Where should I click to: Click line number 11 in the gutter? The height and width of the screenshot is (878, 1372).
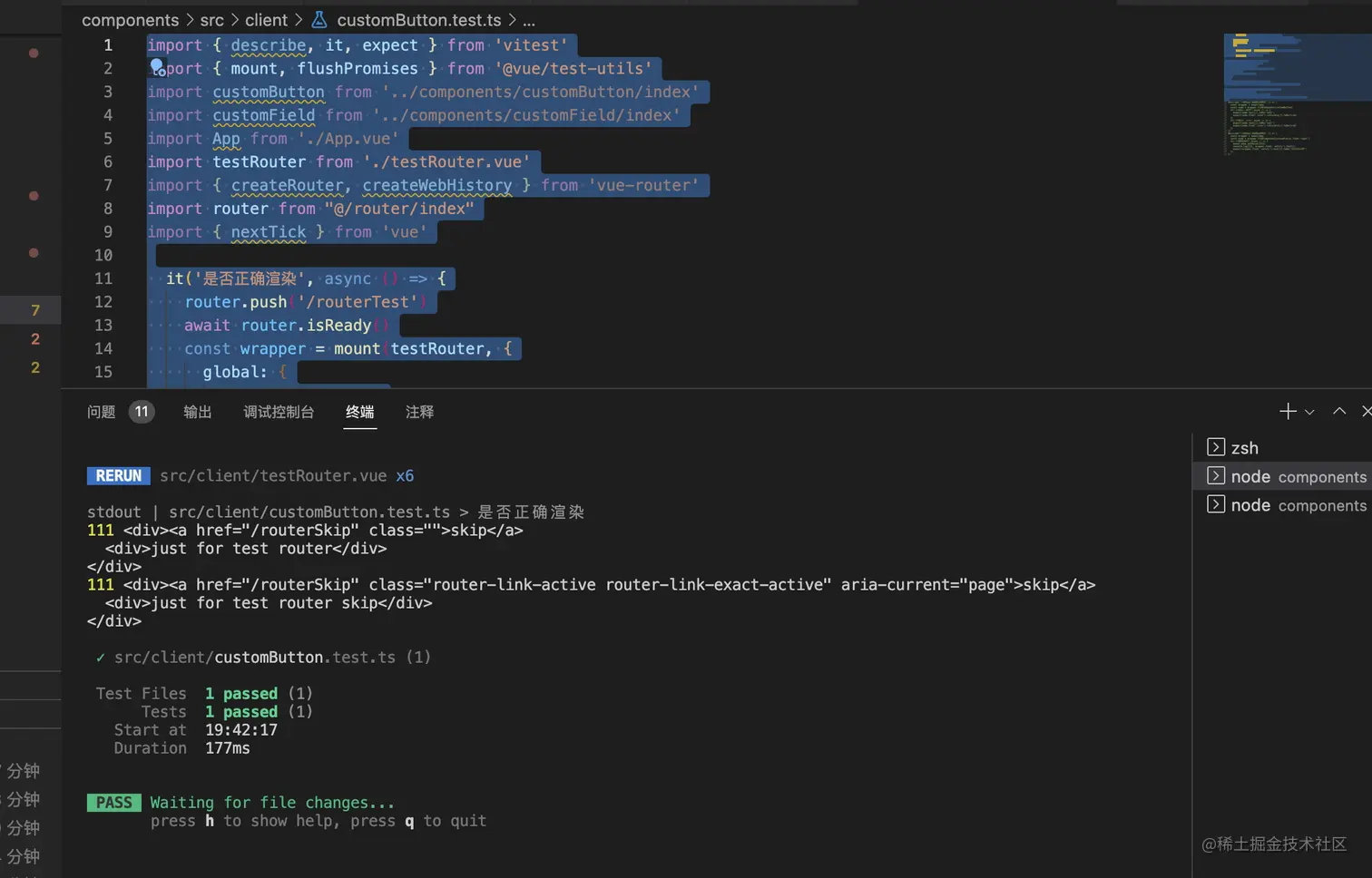point(103,278)
